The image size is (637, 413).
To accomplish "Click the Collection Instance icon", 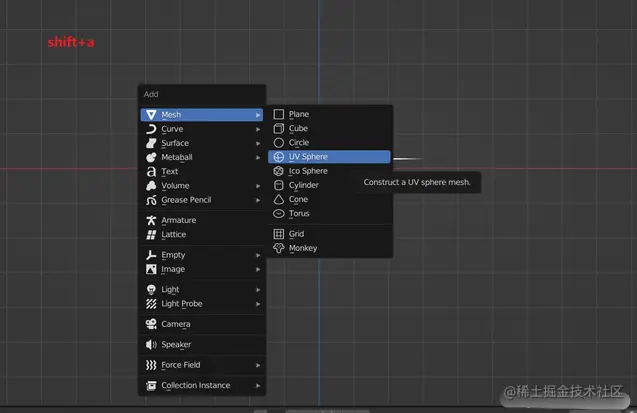I will 151,385.
